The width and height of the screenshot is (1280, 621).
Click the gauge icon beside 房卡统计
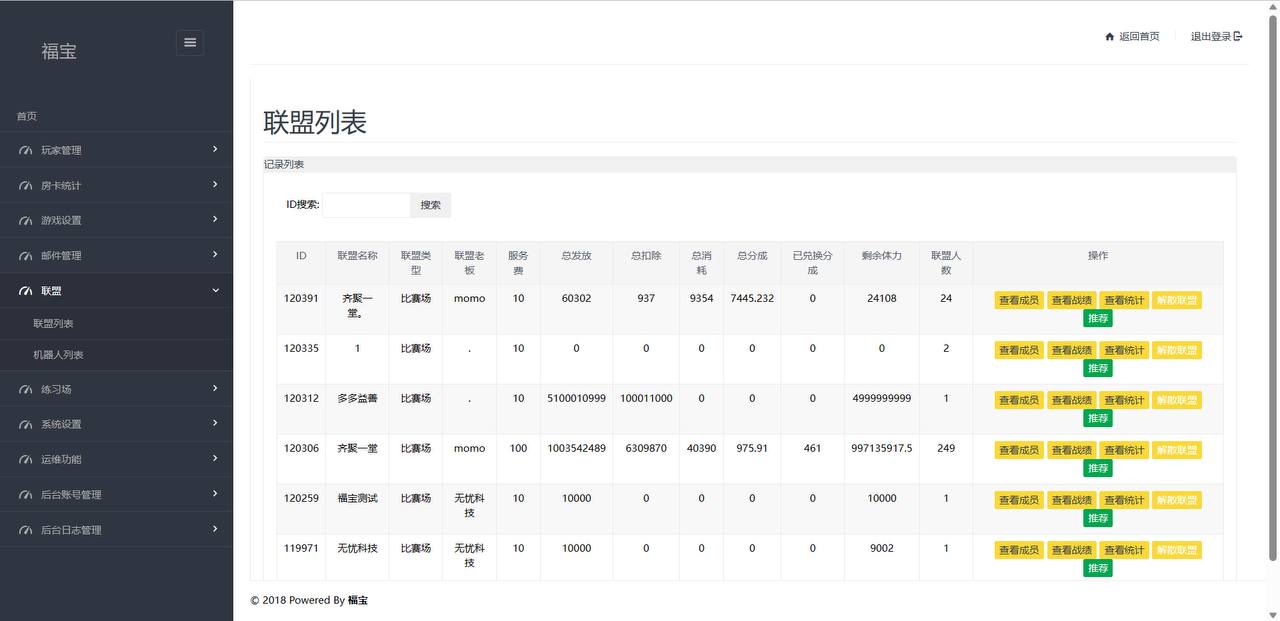click(26, 186)
